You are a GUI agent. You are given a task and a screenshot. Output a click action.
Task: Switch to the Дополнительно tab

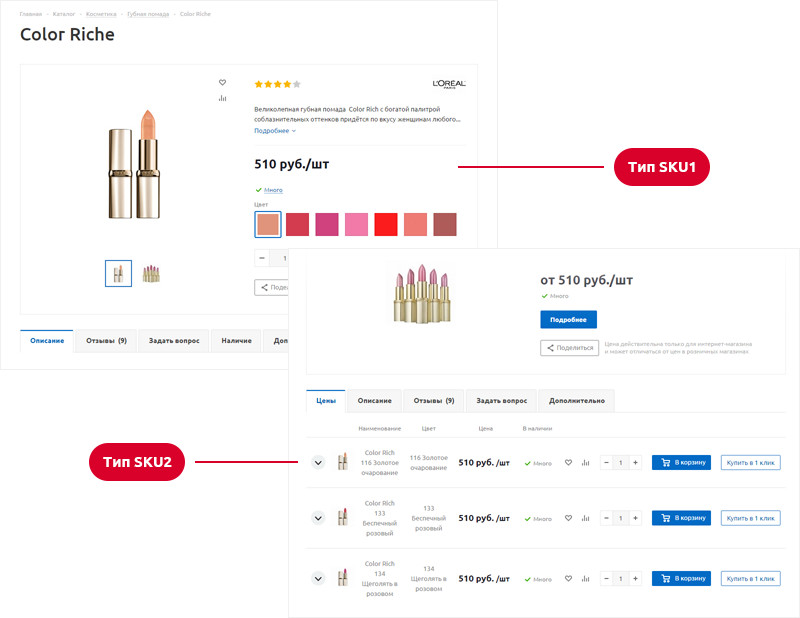(x=575, y=401)
